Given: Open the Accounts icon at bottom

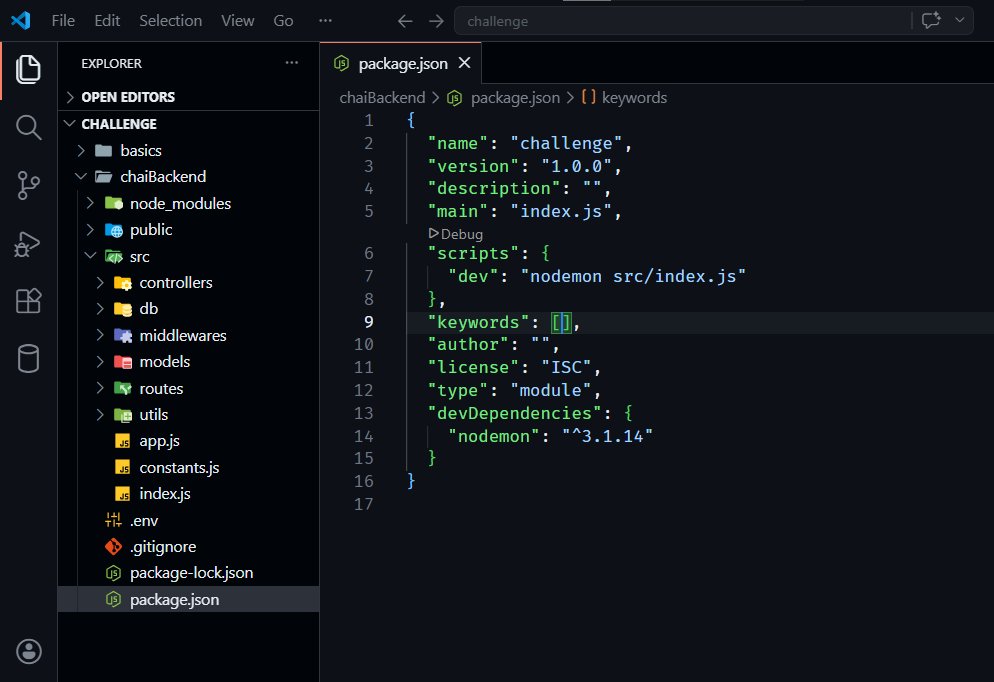Looking at the screenshot, I should coord(29,652).
